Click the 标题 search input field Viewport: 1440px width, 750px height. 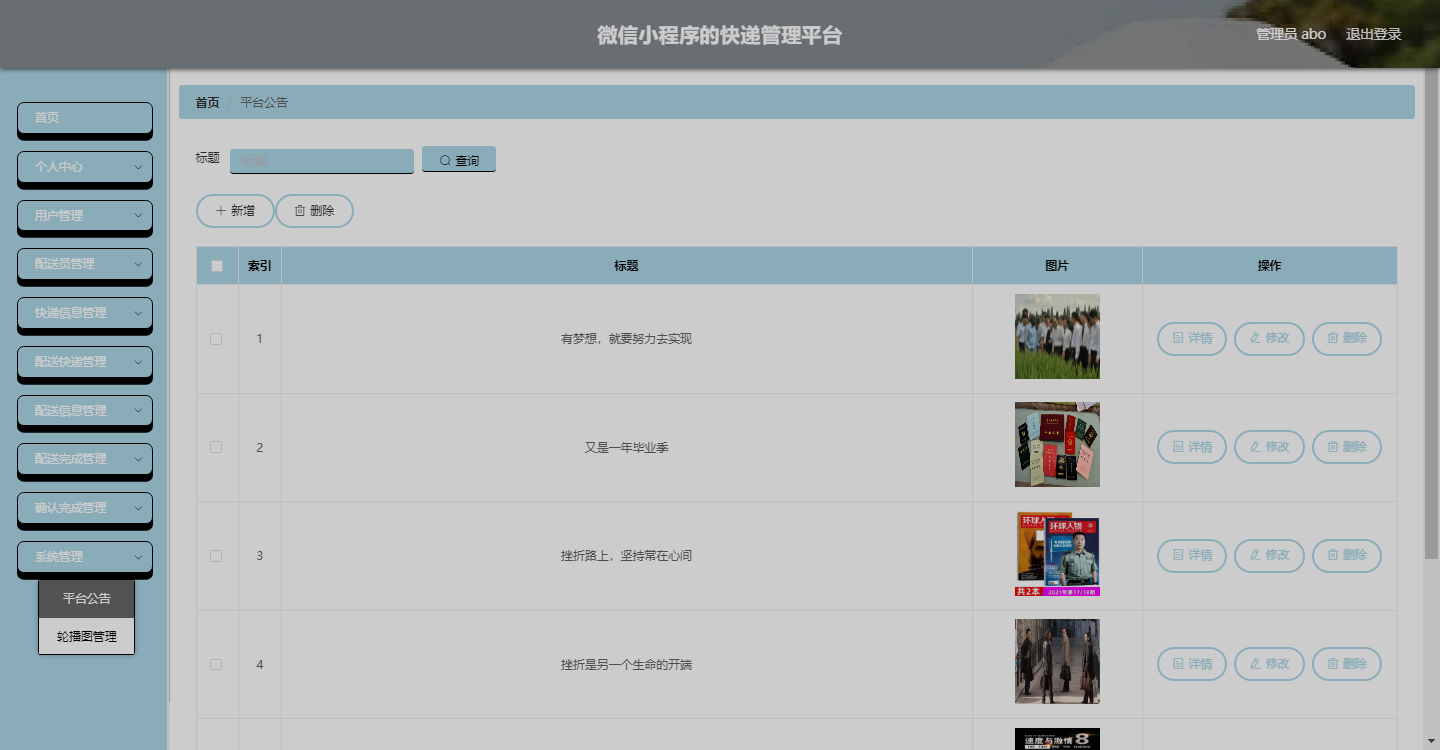point(322,161)
